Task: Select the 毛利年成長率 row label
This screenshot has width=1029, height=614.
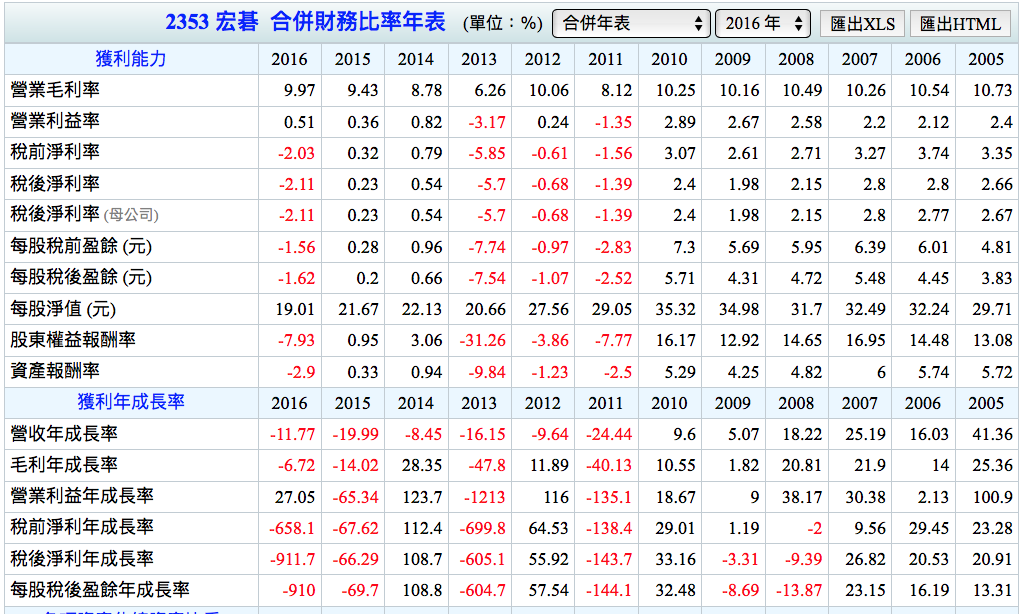Action: click(x=64, y=465)
